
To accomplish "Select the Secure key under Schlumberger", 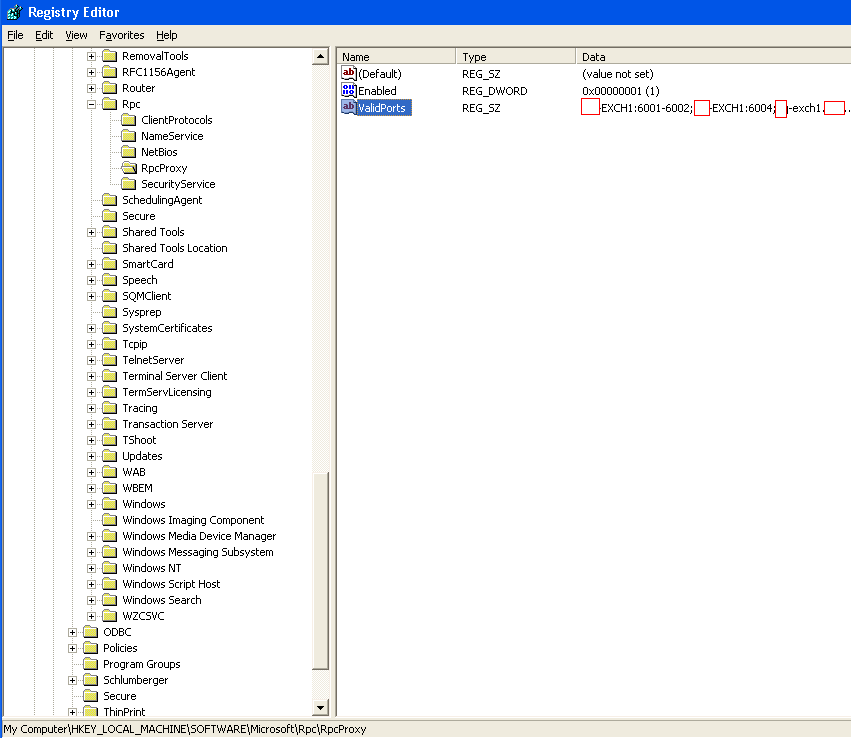I will (x=119, y=696).
